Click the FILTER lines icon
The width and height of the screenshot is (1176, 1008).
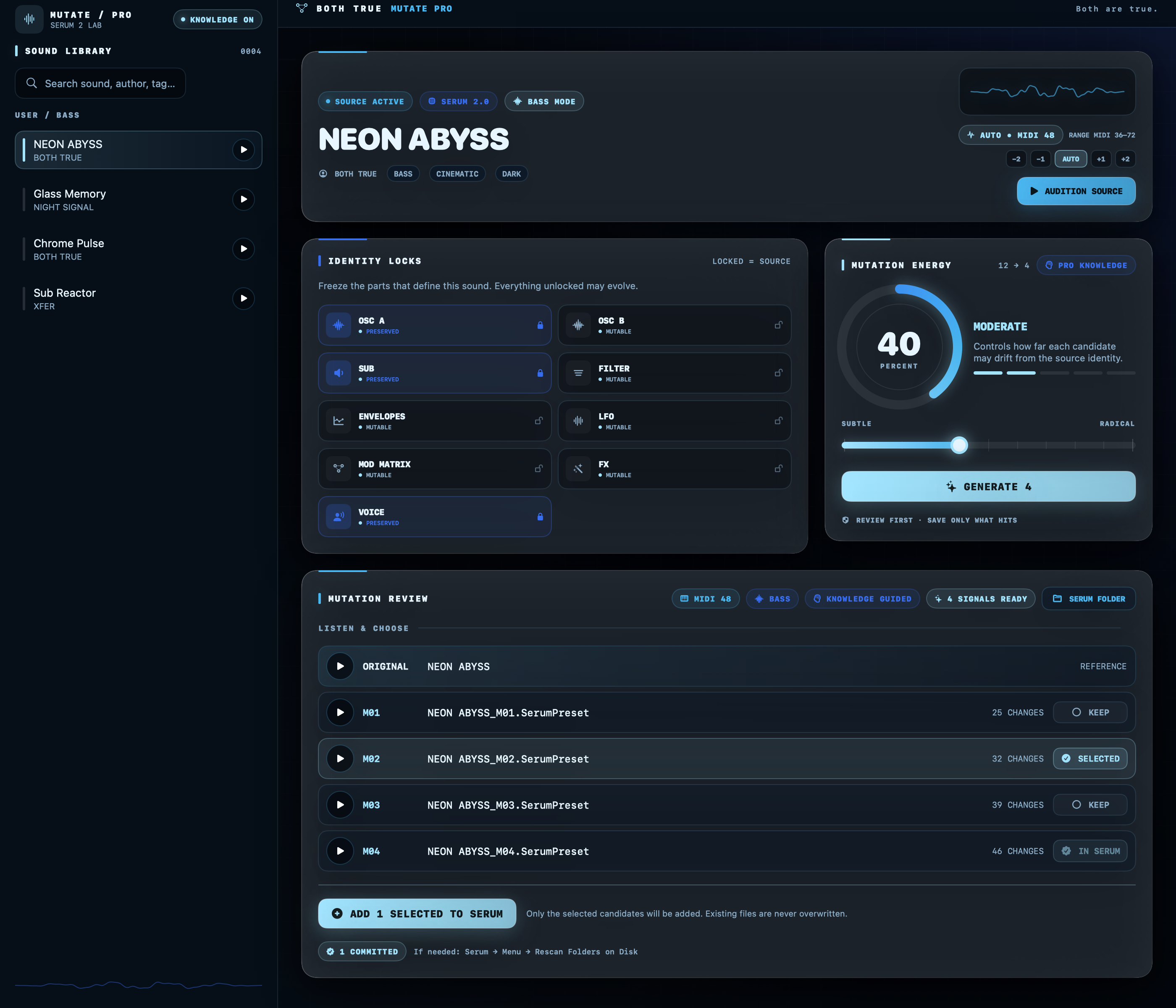578,373
